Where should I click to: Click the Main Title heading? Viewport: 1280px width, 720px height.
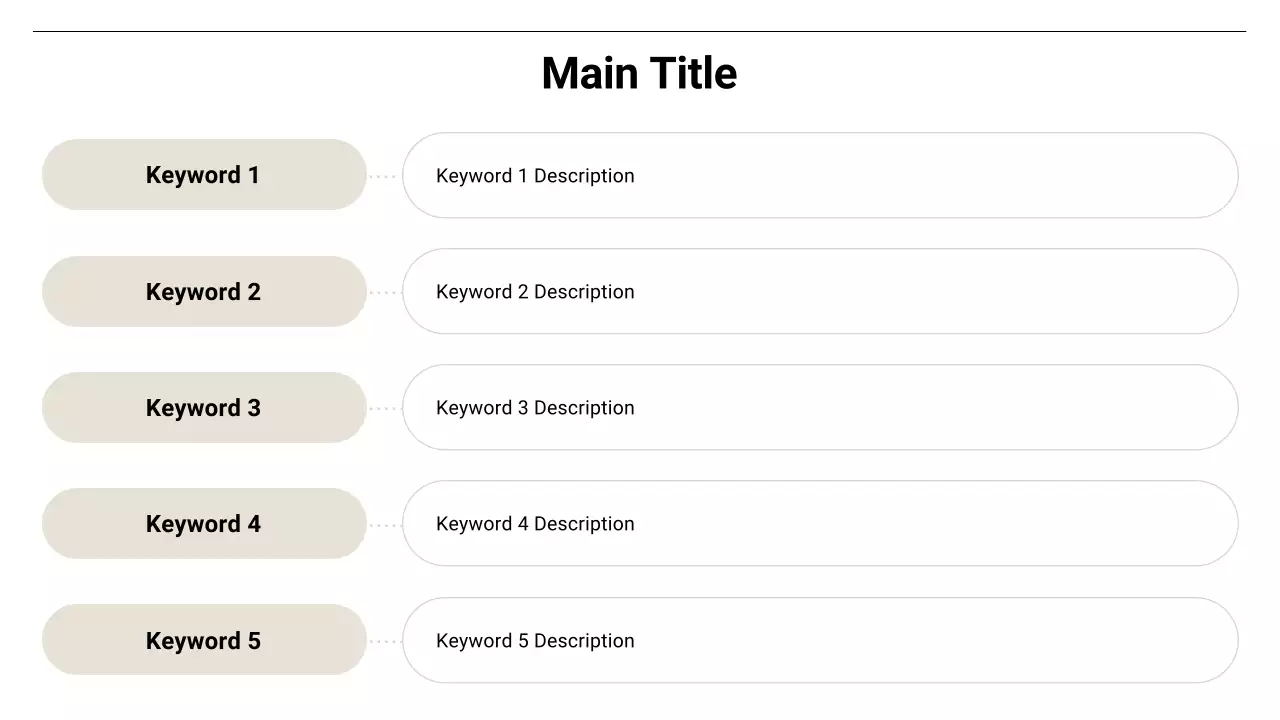(639, 74)
